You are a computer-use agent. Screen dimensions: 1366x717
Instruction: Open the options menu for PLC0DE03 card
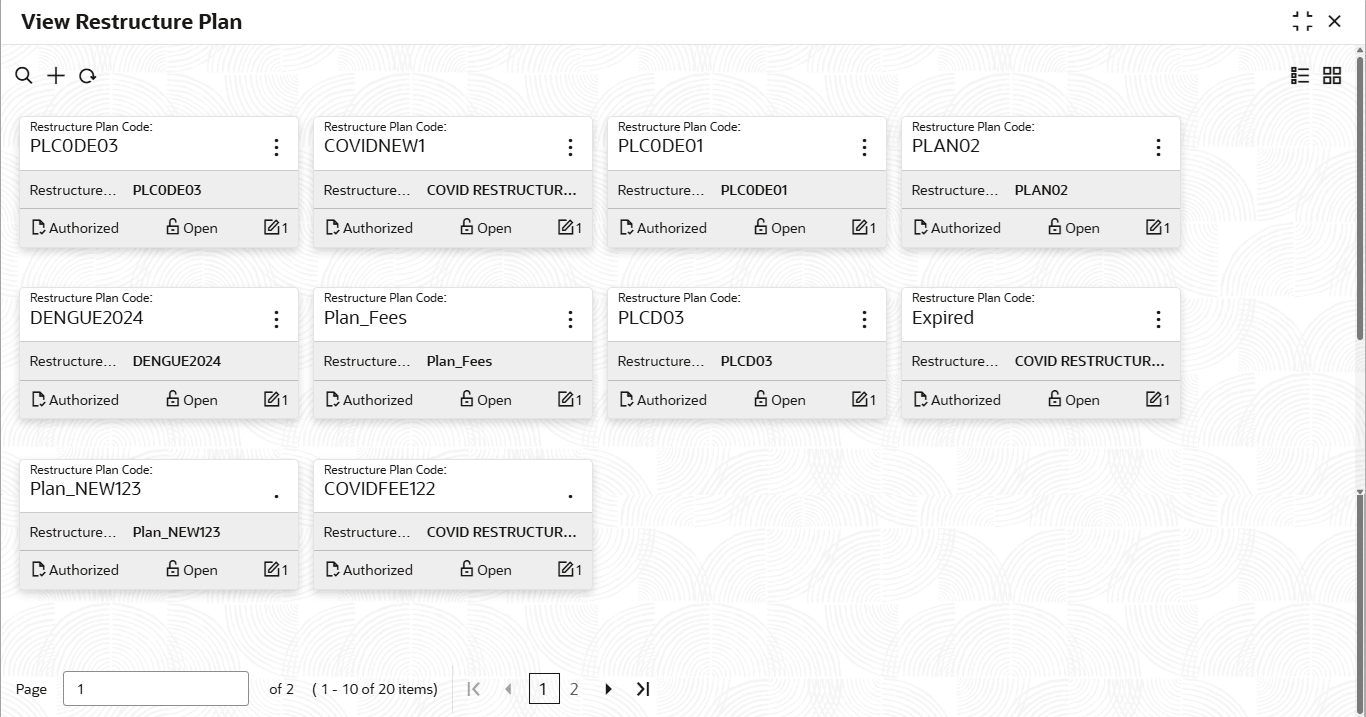(x=276, y=147)
